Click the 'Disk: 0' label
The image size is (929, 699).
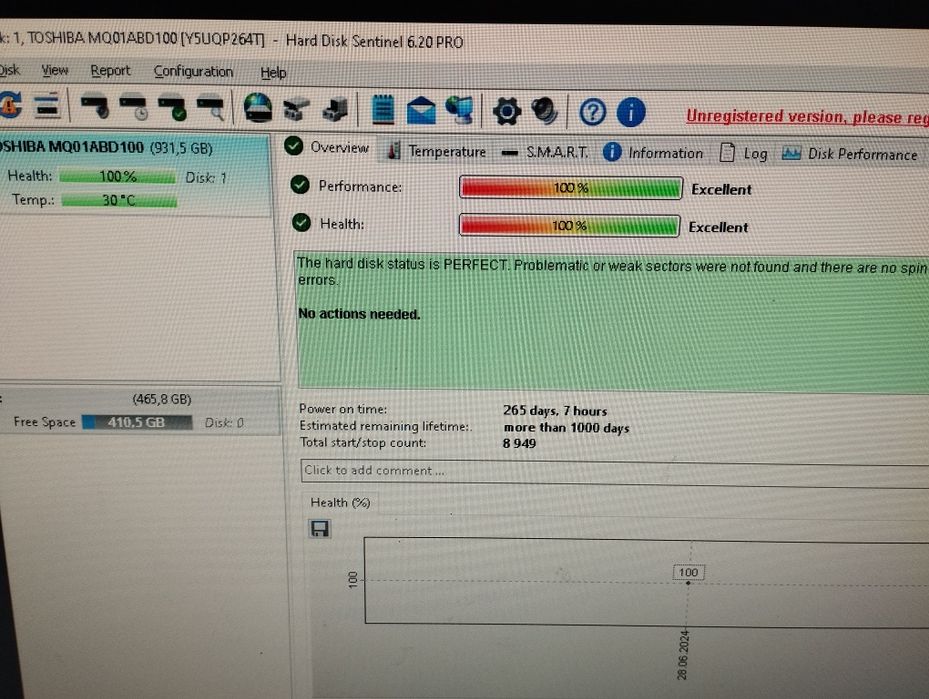[x=224, y=423]
